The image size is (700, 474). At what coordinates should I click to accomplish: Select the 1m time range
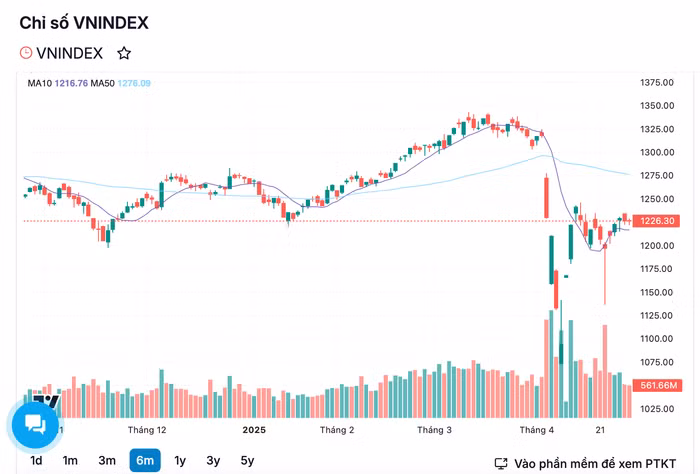click(70, 461)
